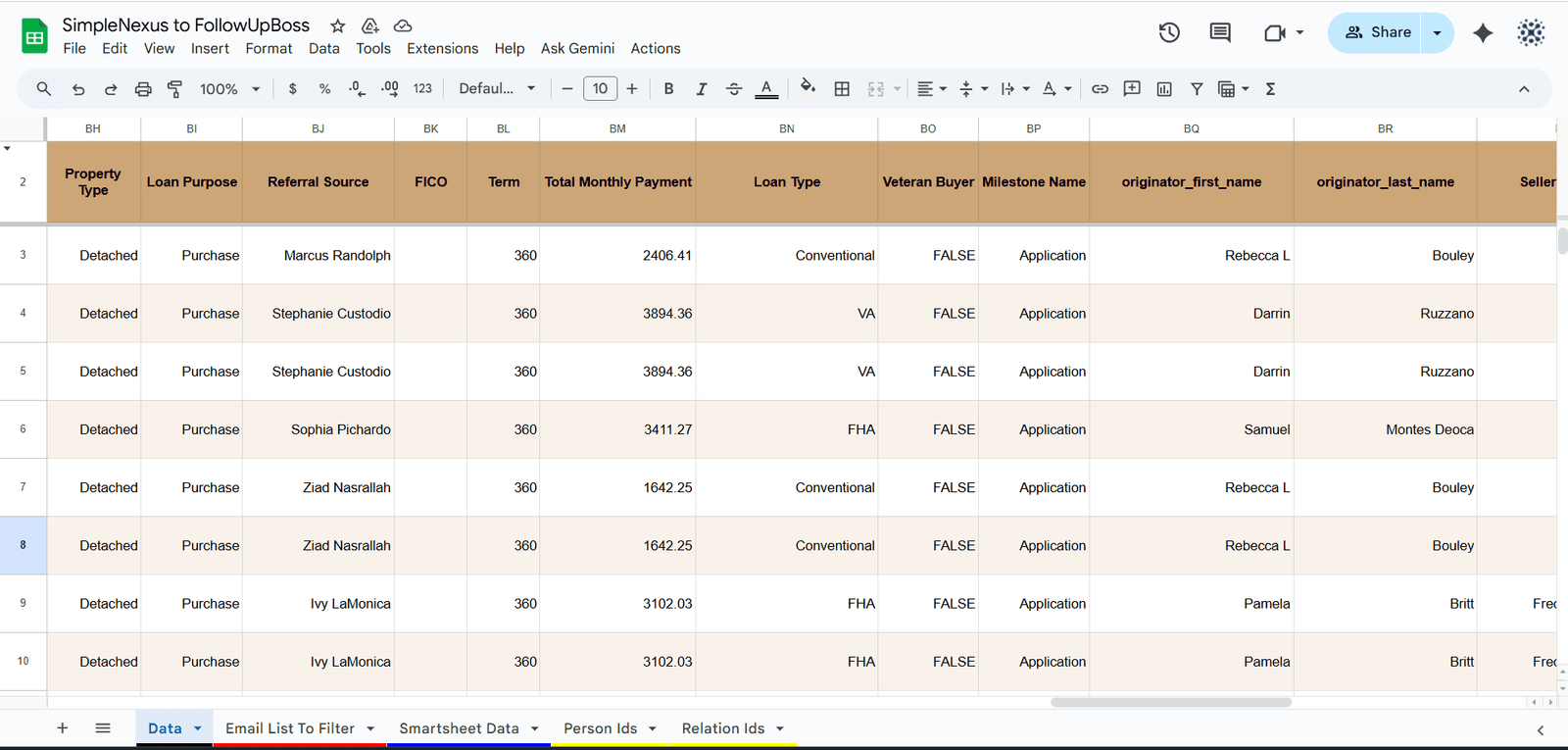Screen dimensions: 1568x750
Task: Open the Extensions menu
Action: pyautogui.click(x=442, y=48)
